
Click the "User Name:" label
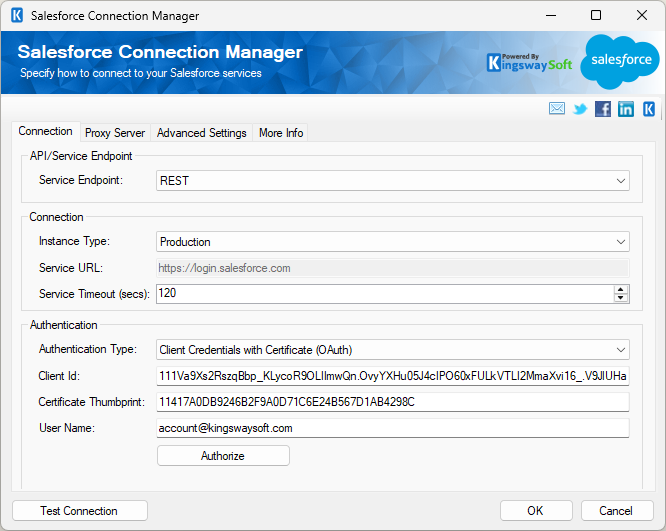click(67, 428)
